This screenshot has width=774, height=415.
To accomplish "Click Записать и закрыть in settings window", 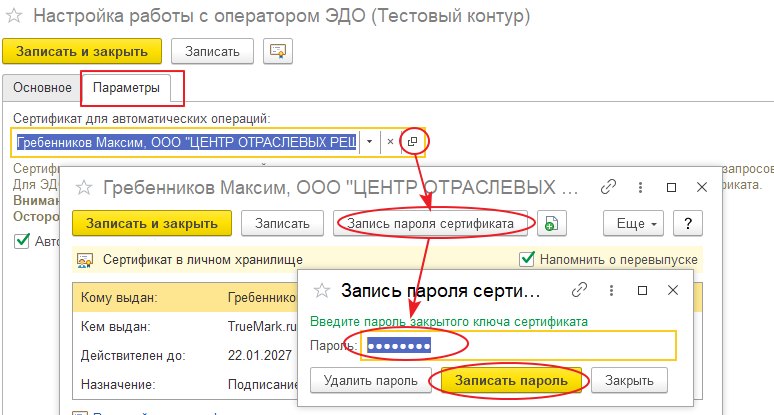I will coord(82,51).
